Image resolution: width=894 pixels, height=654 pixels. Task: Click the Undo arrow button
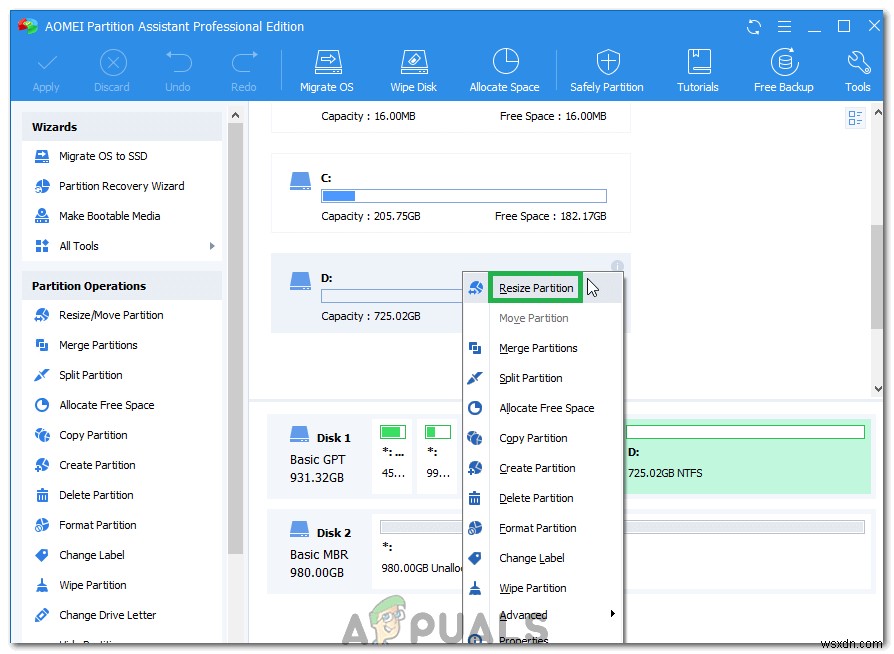click(x=178, y=72)
